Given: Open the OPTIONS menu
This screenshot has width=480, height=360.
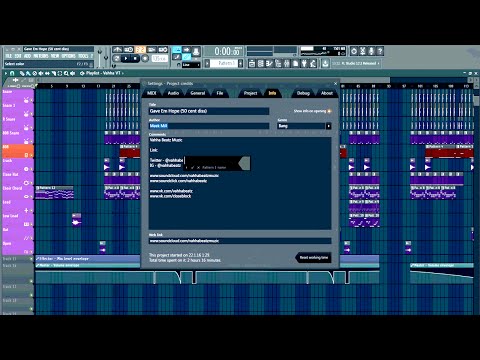Looking at the screenshot, I should click(x=69, y=56).
